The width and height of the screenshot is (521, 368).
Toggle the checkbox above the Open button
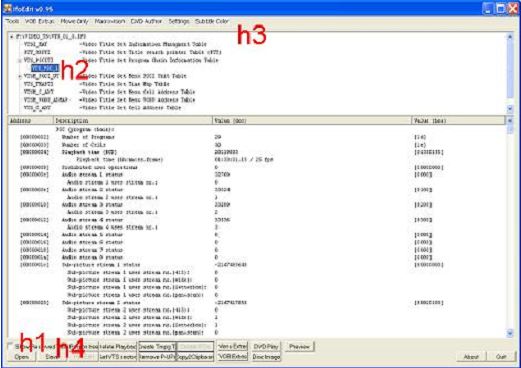click(x=10, y=345)
